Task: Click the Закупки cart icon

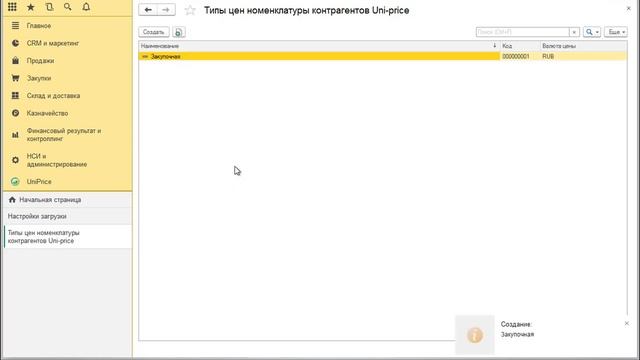Action: pos(16,78)
